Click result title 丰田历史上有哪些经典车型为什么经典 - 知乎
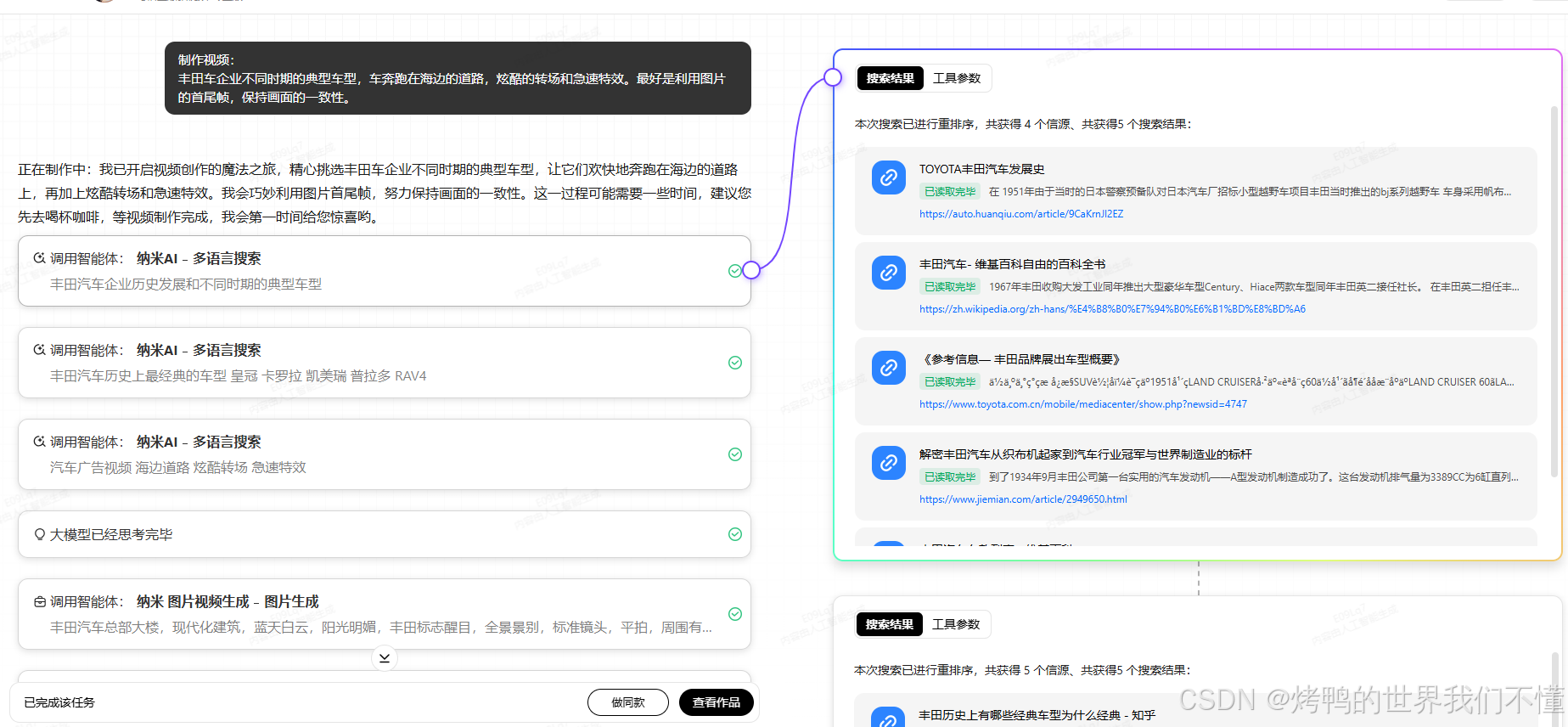Viewport: 1568px width, 727px height. (x=1037, y=715)
